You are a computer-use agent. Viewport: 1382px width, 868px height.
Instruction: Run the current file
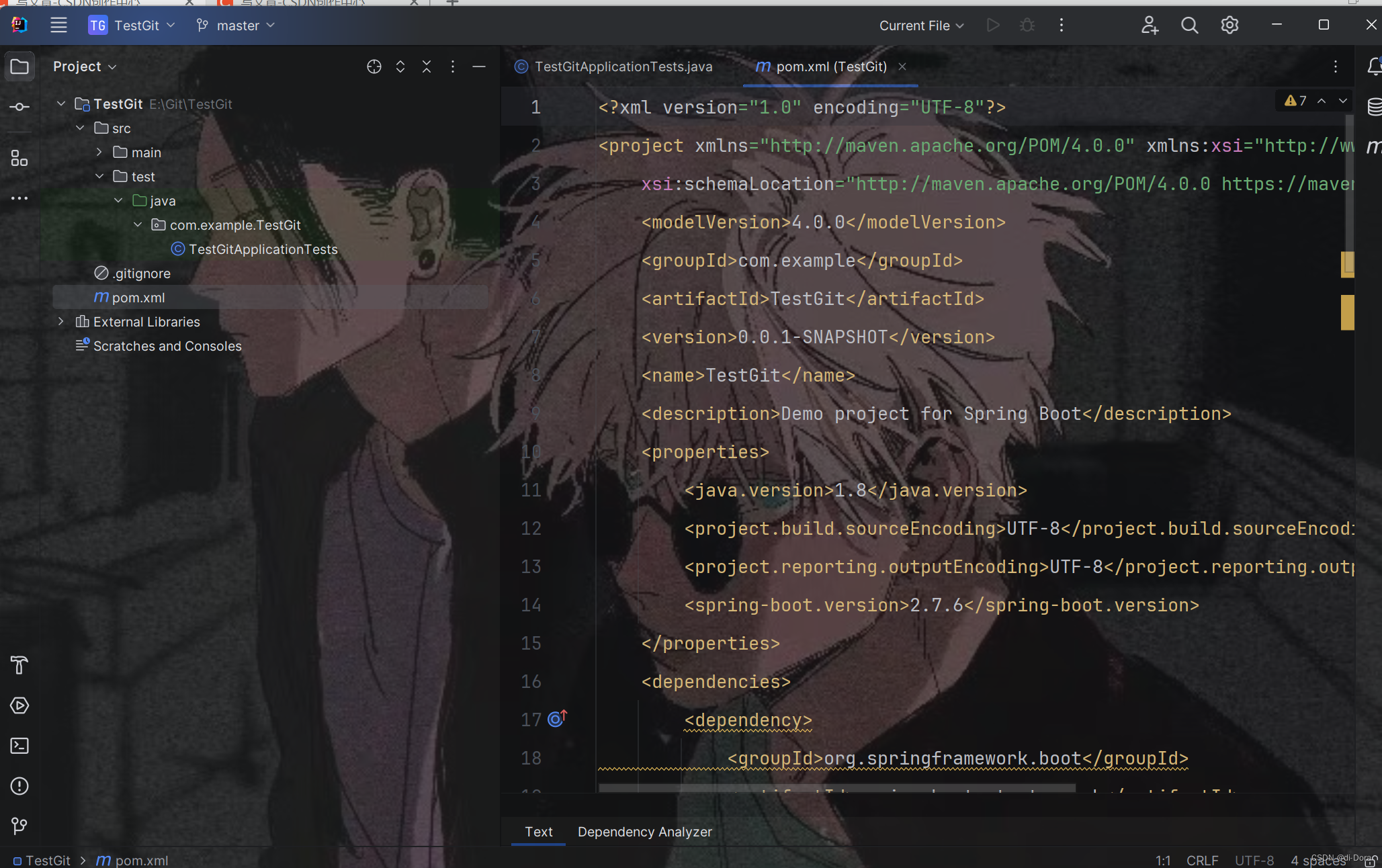coord(993,26)
